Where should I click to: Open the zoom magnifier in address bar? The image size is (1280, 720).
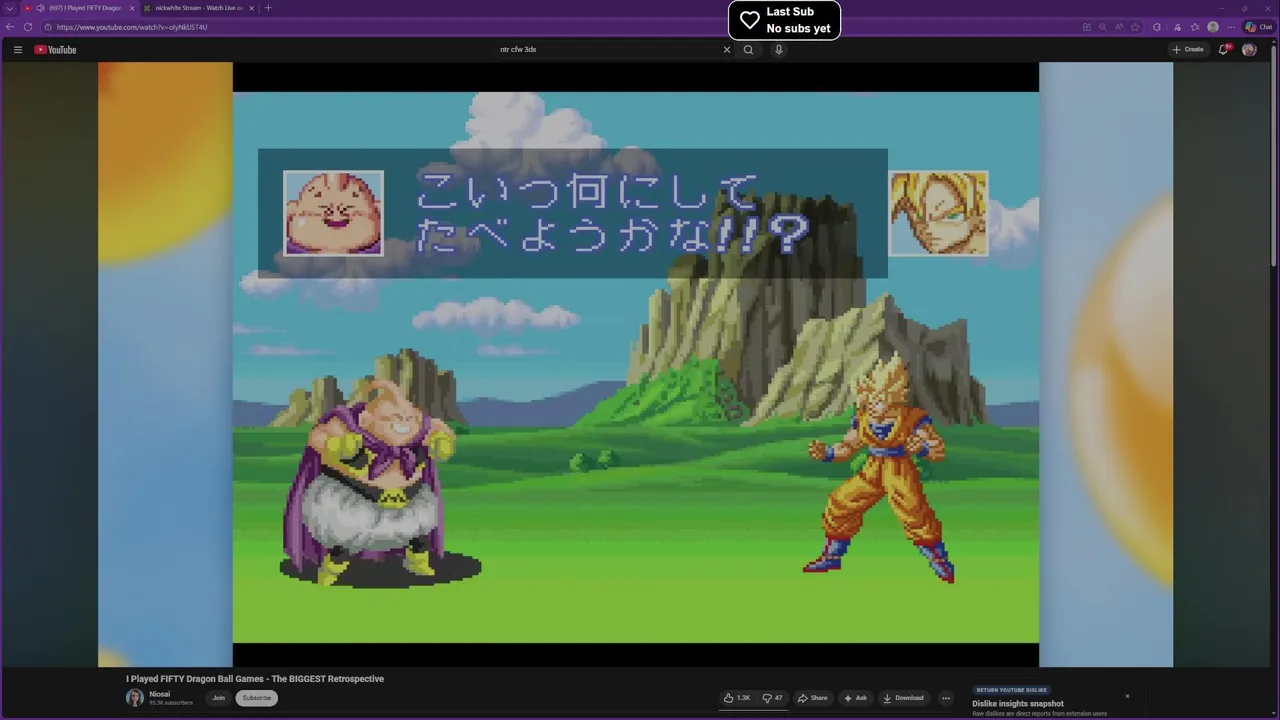coord(1103,27)
